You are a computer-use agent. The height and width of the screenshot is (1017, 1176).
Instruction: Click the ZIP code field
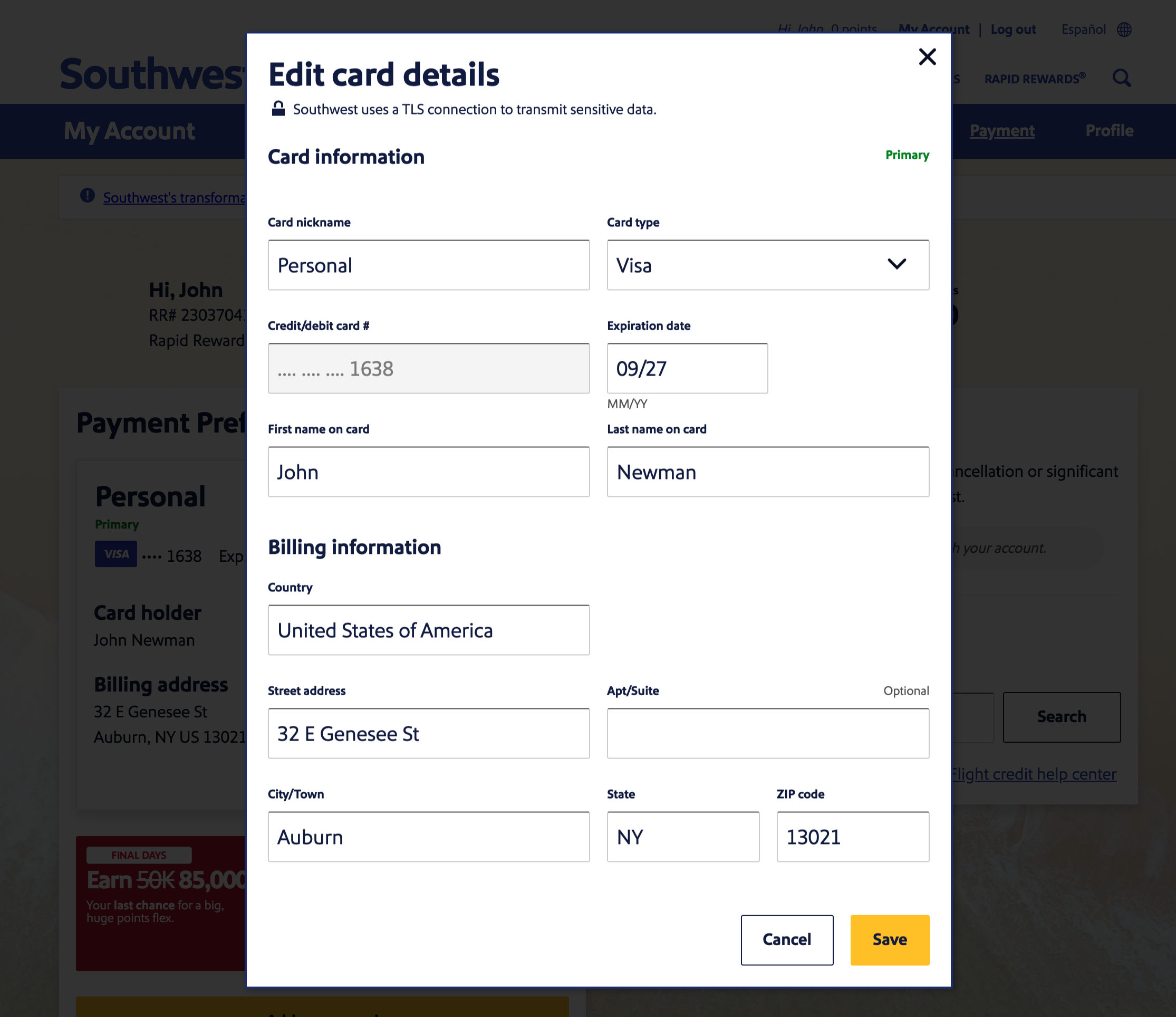(852, 837)
